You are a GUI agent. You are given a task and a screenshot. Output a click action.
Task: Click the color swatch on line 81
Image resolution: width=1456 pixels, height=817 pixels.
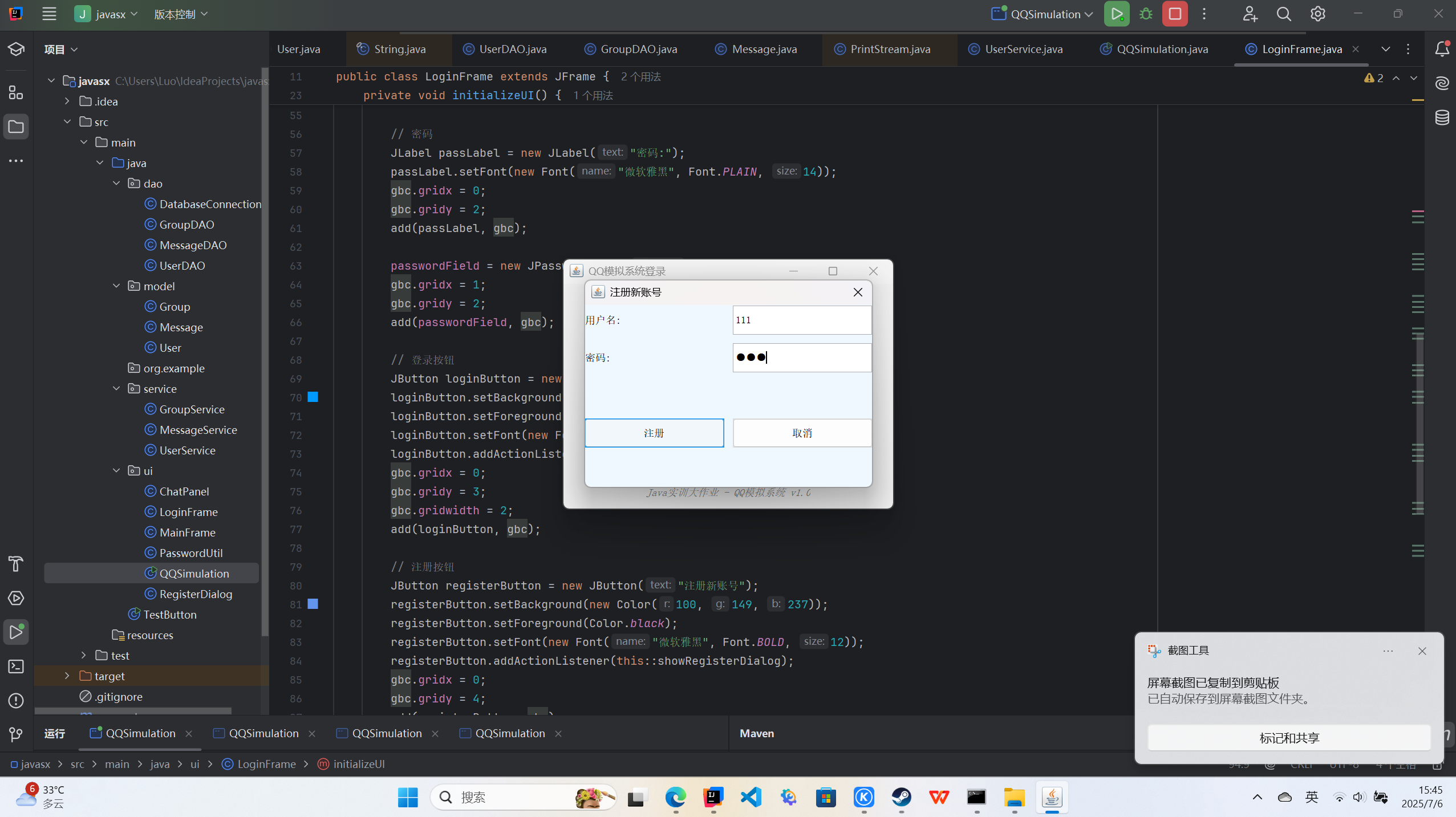pyautogui.click(x=313, y=604)
